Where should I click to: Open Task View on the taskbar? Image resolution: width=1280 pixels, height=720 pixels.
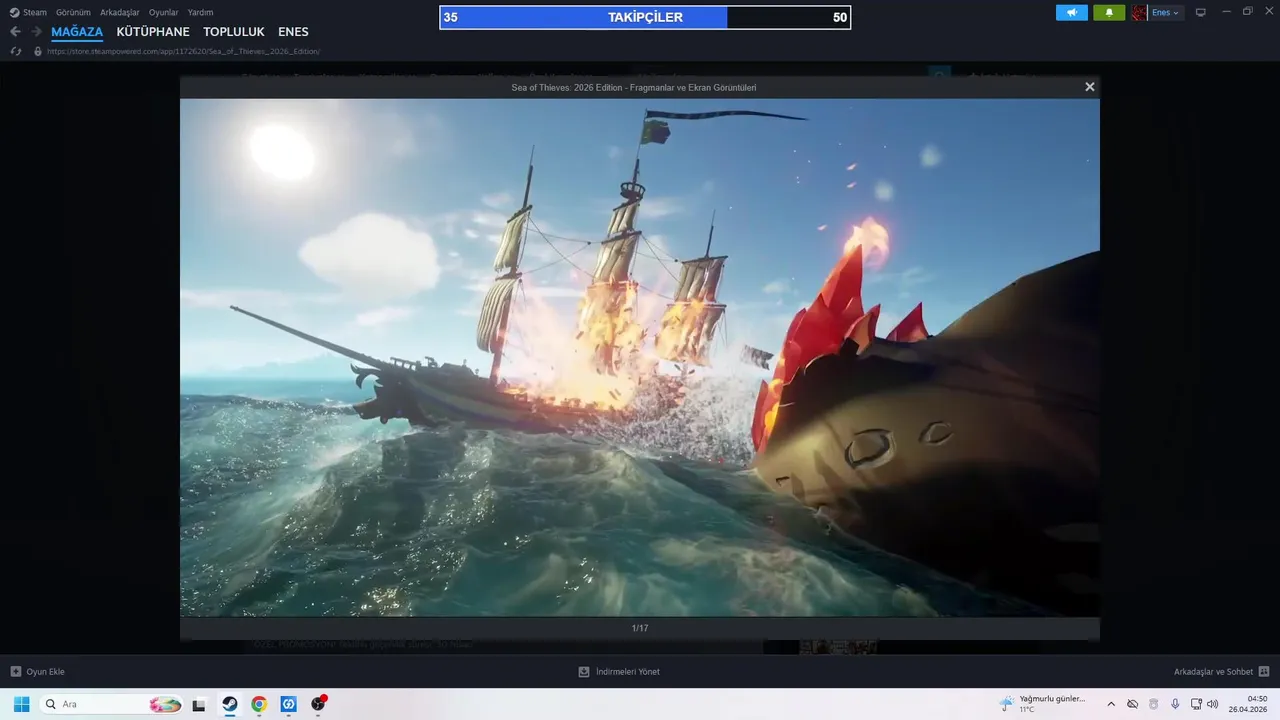coord(199,704)
